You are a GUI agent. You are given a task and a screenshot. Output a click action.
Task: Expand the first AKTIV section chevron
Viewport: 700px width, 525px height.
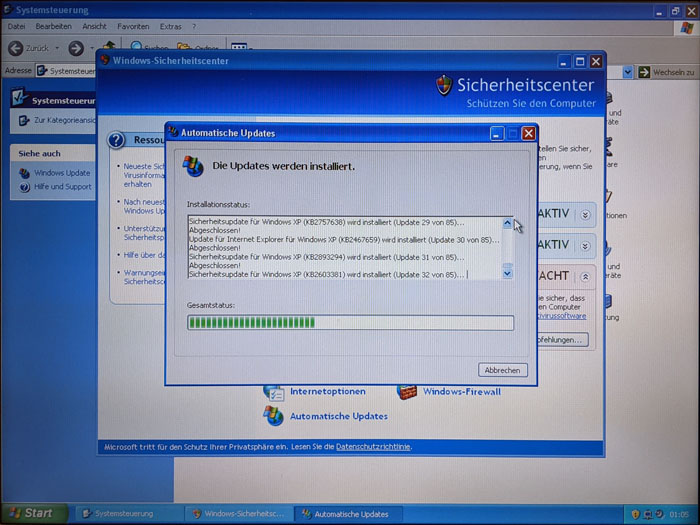pyautogui.click(x=585, y=215)
